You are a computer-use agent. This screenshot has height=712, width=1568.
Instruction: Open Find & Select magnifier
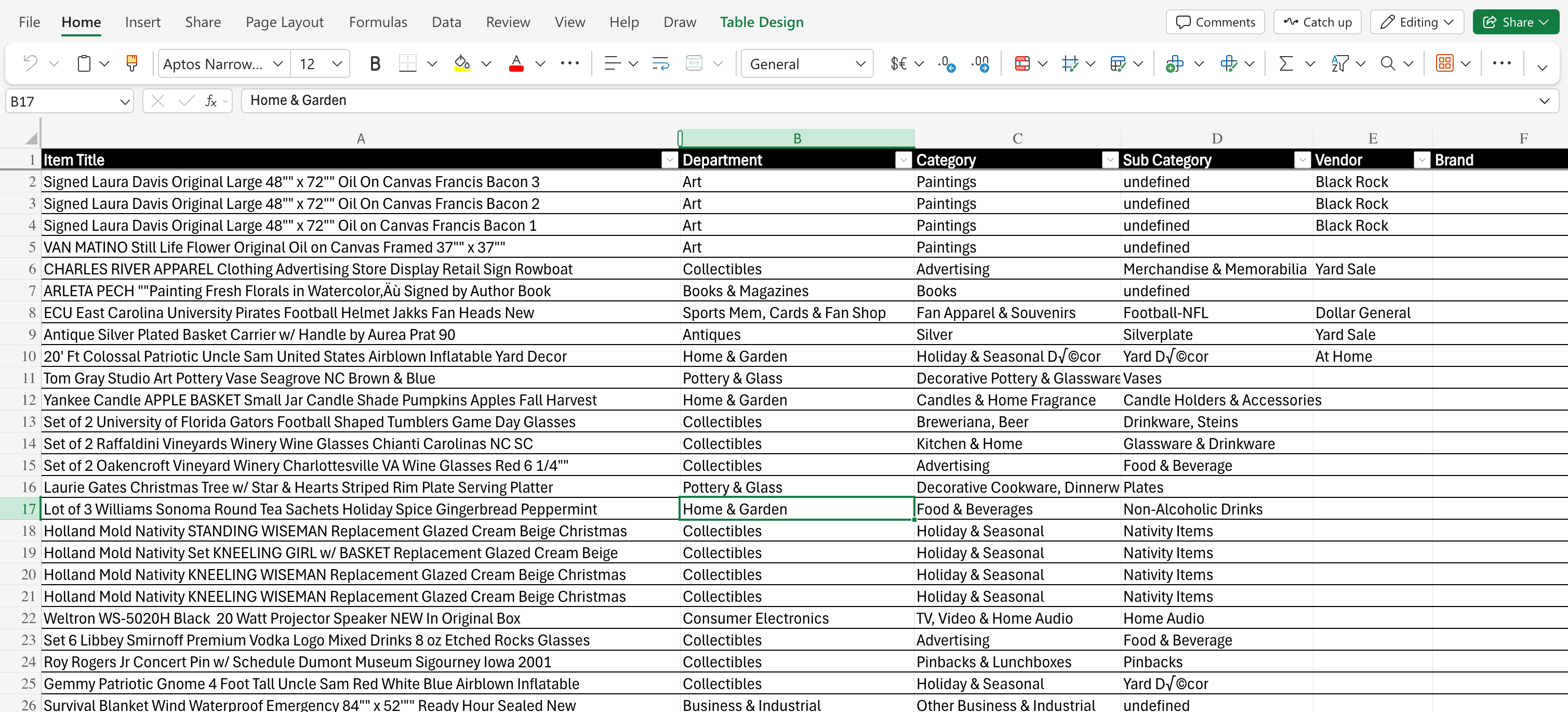(x=1388, y=63)
